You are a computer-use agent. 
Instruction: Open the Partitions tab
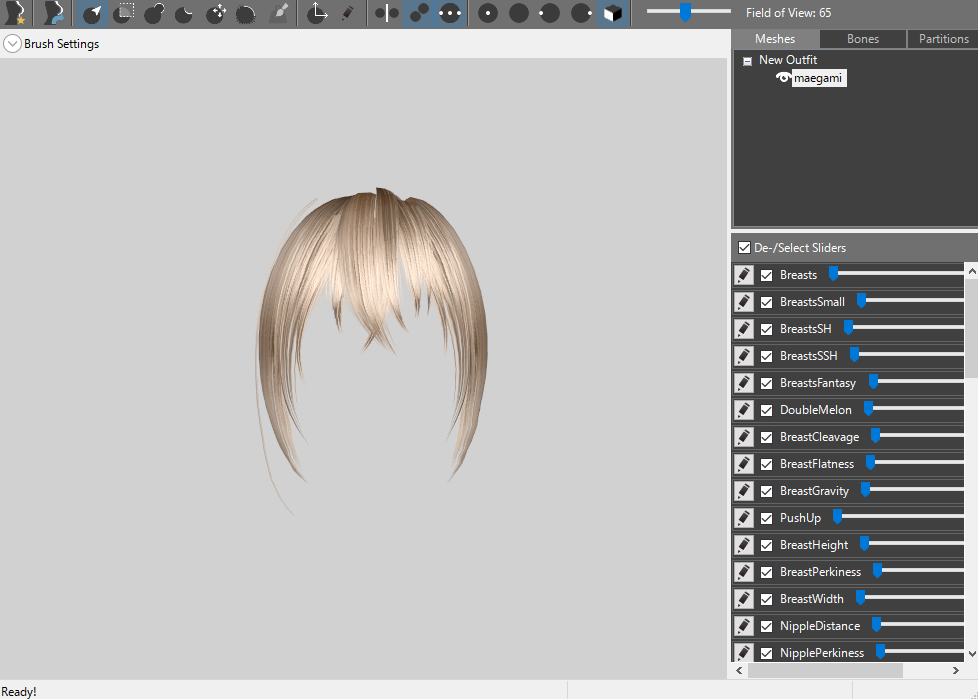[x=943, y=39]
